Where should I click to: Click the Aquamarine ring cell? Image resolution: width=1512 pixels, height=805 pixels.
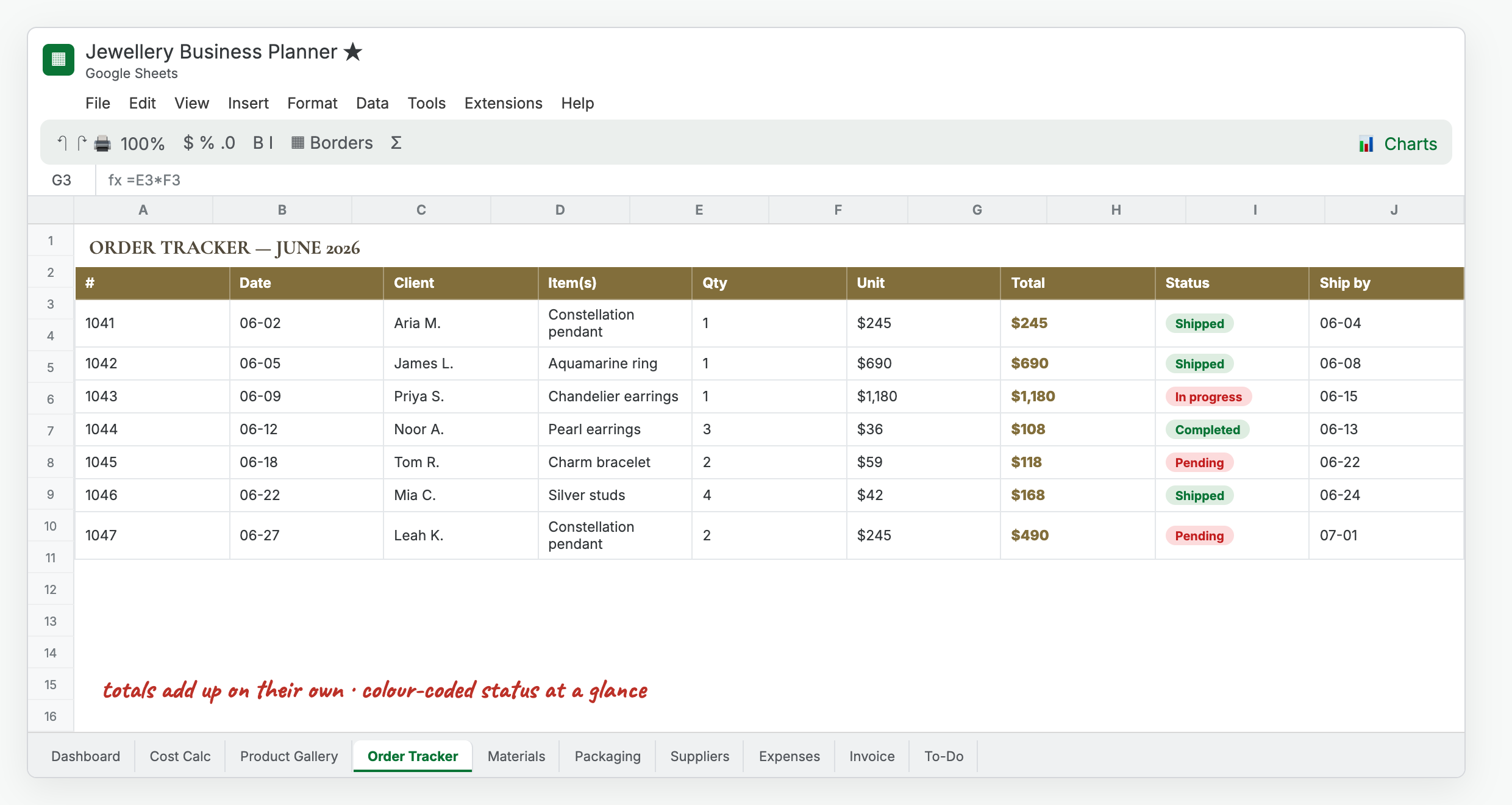point(615,363)
